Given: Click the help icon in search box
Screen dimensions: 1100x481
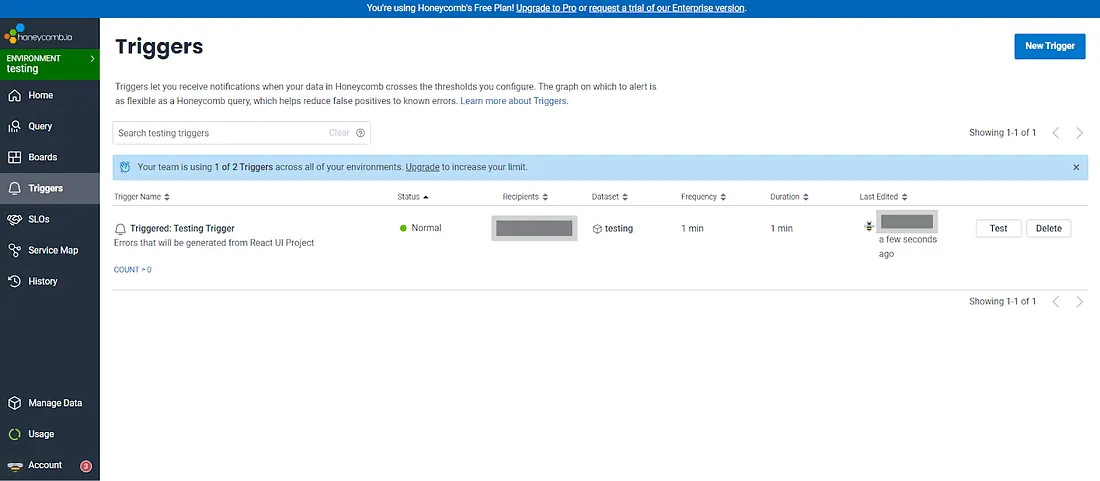Looking at the screenshot, I should (361, 133).
